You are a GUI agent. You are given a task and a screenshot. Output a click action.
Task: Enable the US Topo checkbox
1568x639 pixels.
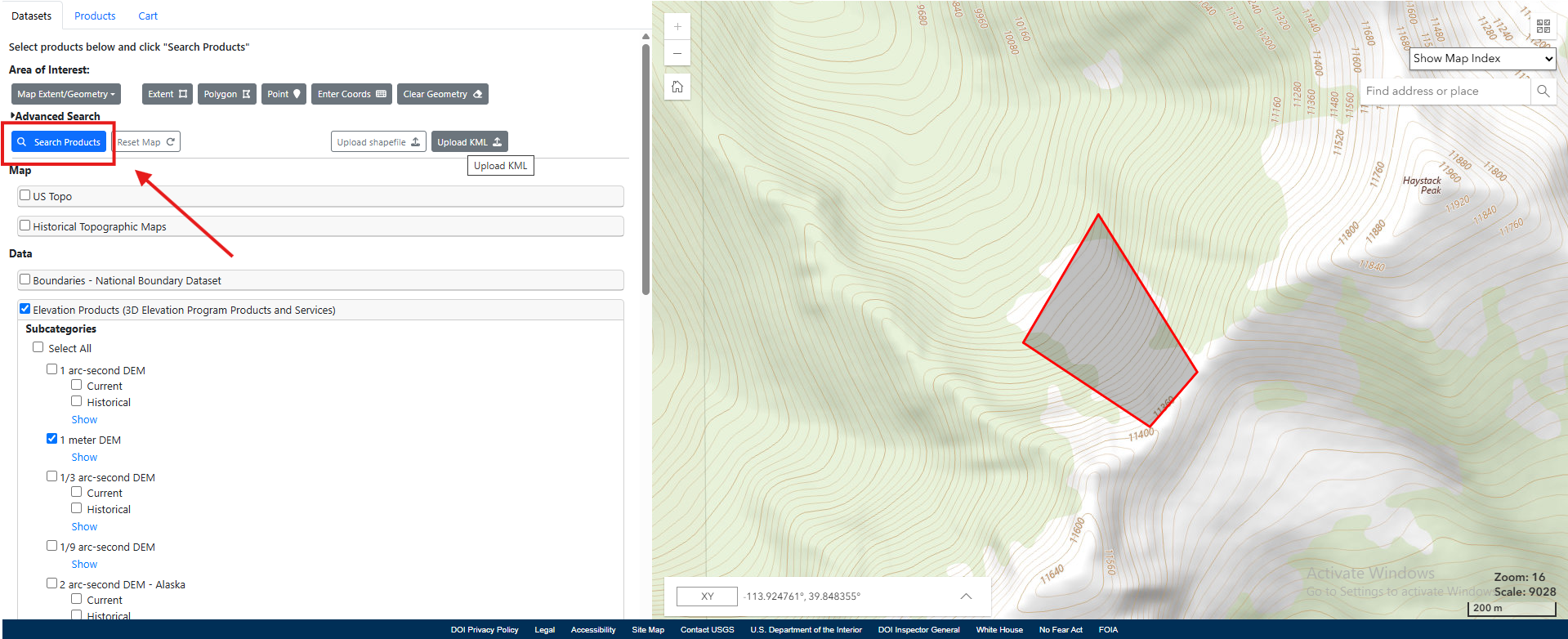click(25, 195)
